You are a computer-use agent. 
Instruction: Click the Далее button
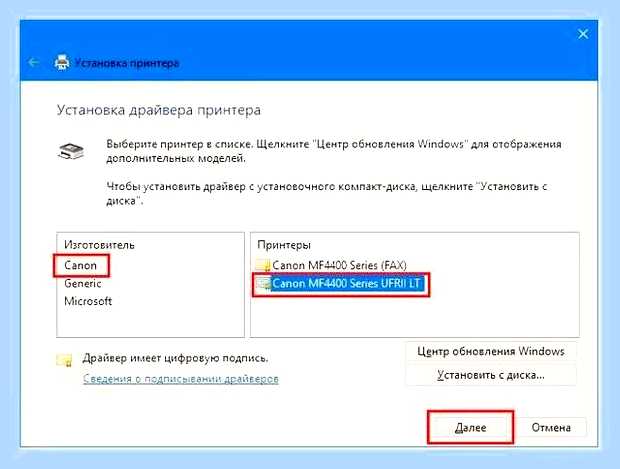(470, 427)
